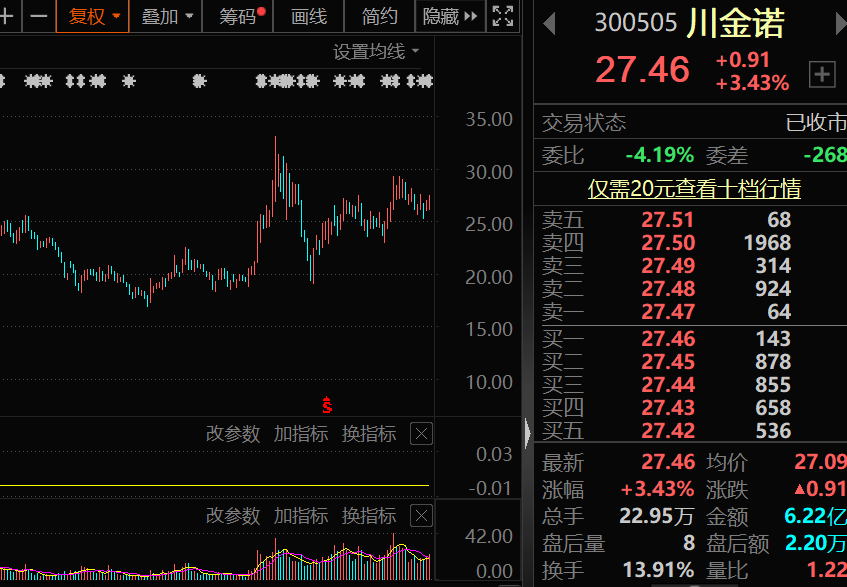Click the 仅需20元查看十档行情 link
847x587 pixels.
[693, 188]
